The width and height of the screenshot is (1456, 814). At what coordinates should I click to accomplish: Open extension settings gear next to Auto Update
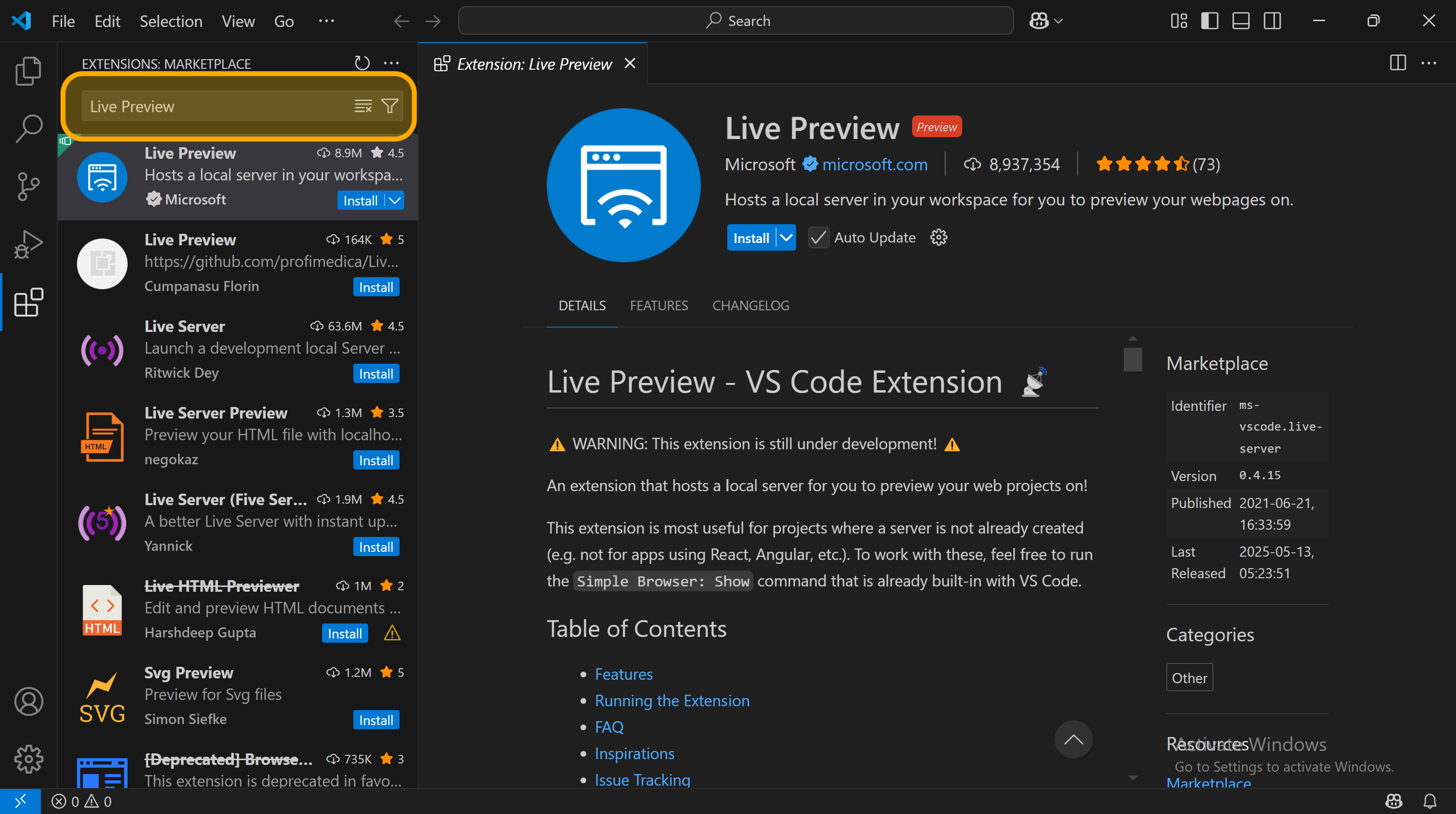point(938,237)
